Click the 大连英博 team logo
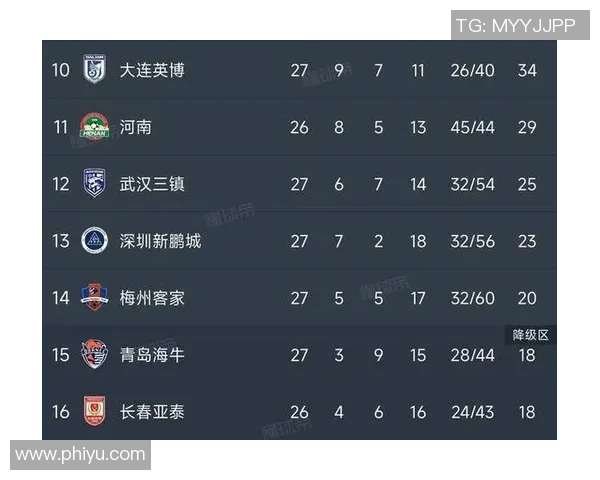Viewport: 600px width, 480px height. click(95, 70)
